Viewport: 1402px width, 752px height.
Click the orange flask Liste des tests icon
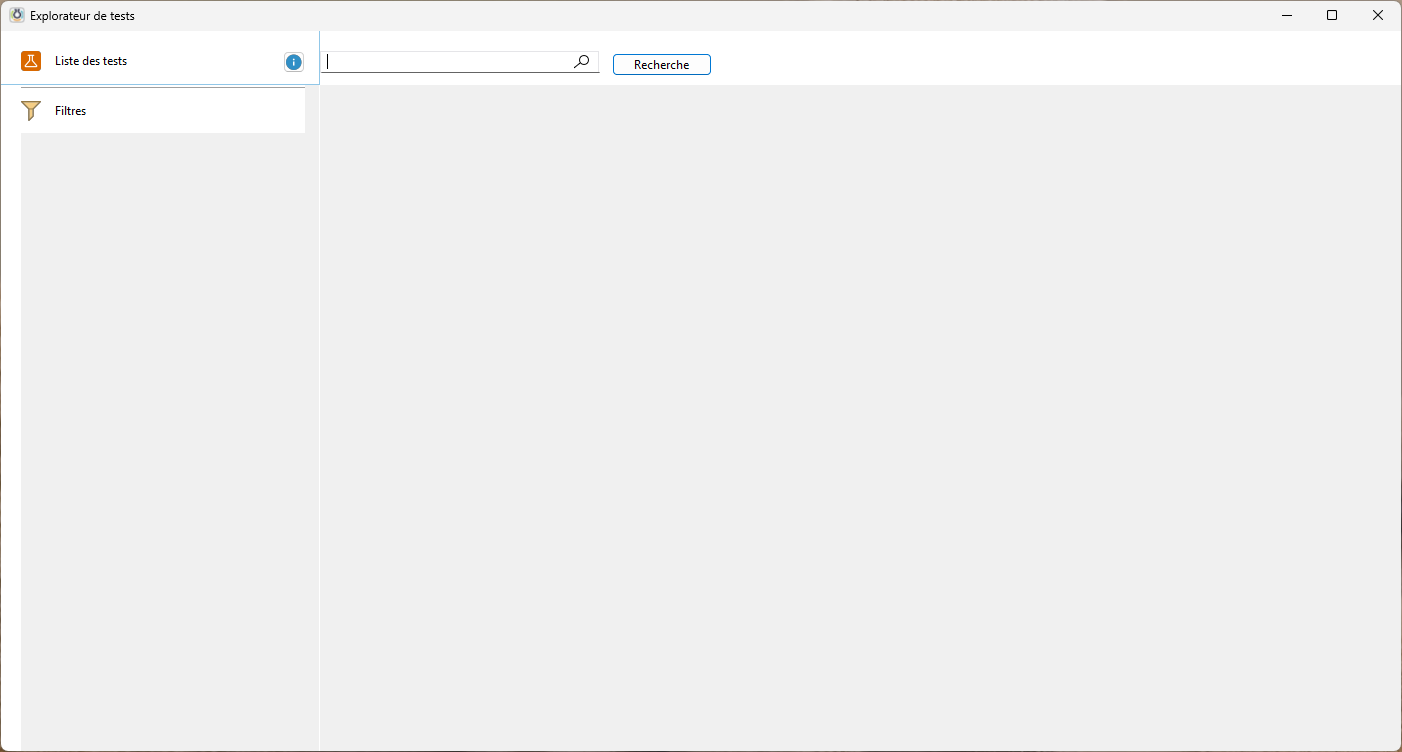tap(31, 61)
